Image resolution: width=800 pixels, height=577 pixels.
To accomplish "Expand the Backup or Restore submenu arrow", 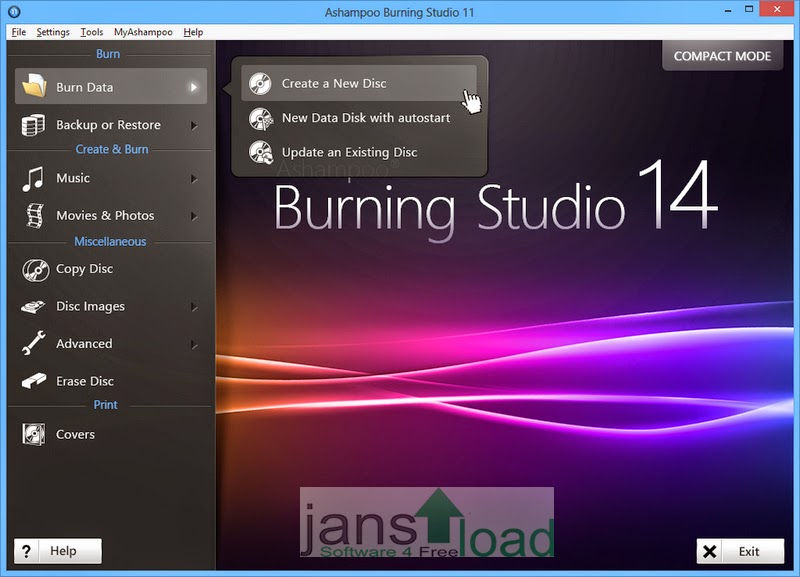I will pos(194,125).
